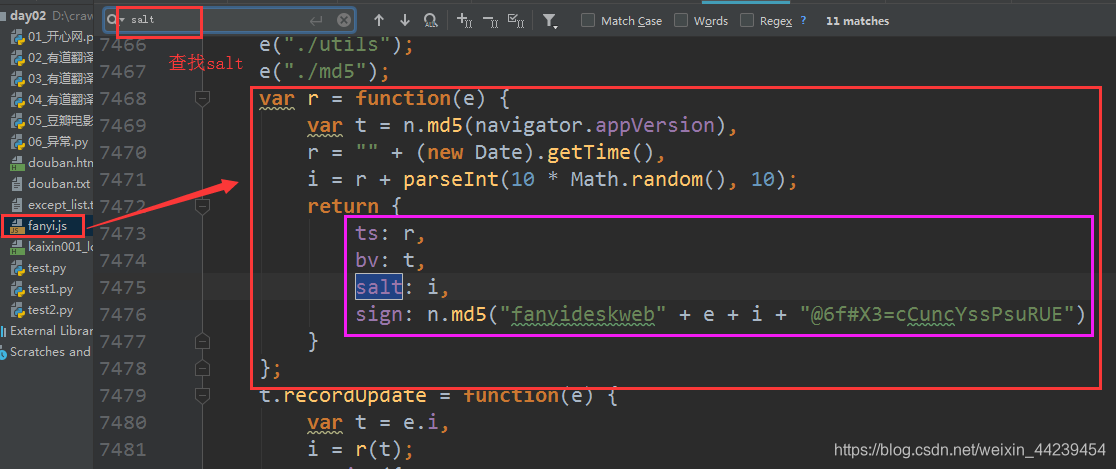Collapse the fold marker at line 7468

[x=203, y=98]
